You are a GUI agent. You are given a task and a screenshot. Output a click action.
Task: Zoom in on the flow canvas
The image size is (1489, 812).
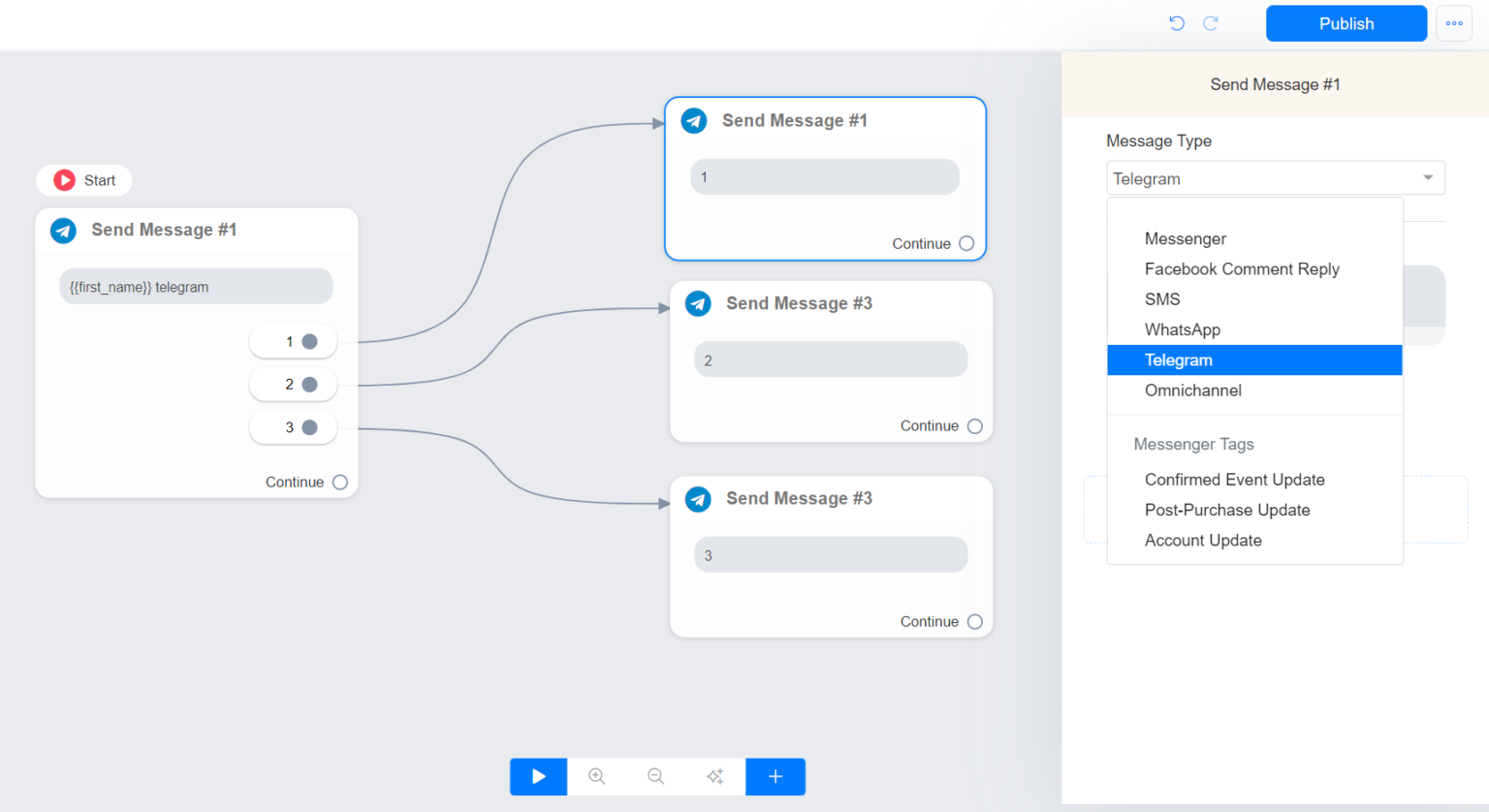597,776
